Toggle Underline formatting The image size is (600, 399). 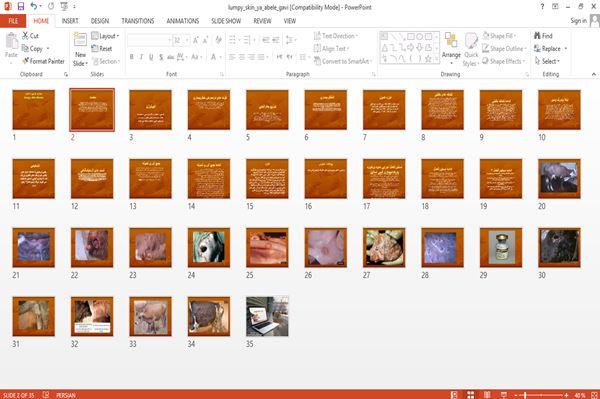[x=151, y=57]
